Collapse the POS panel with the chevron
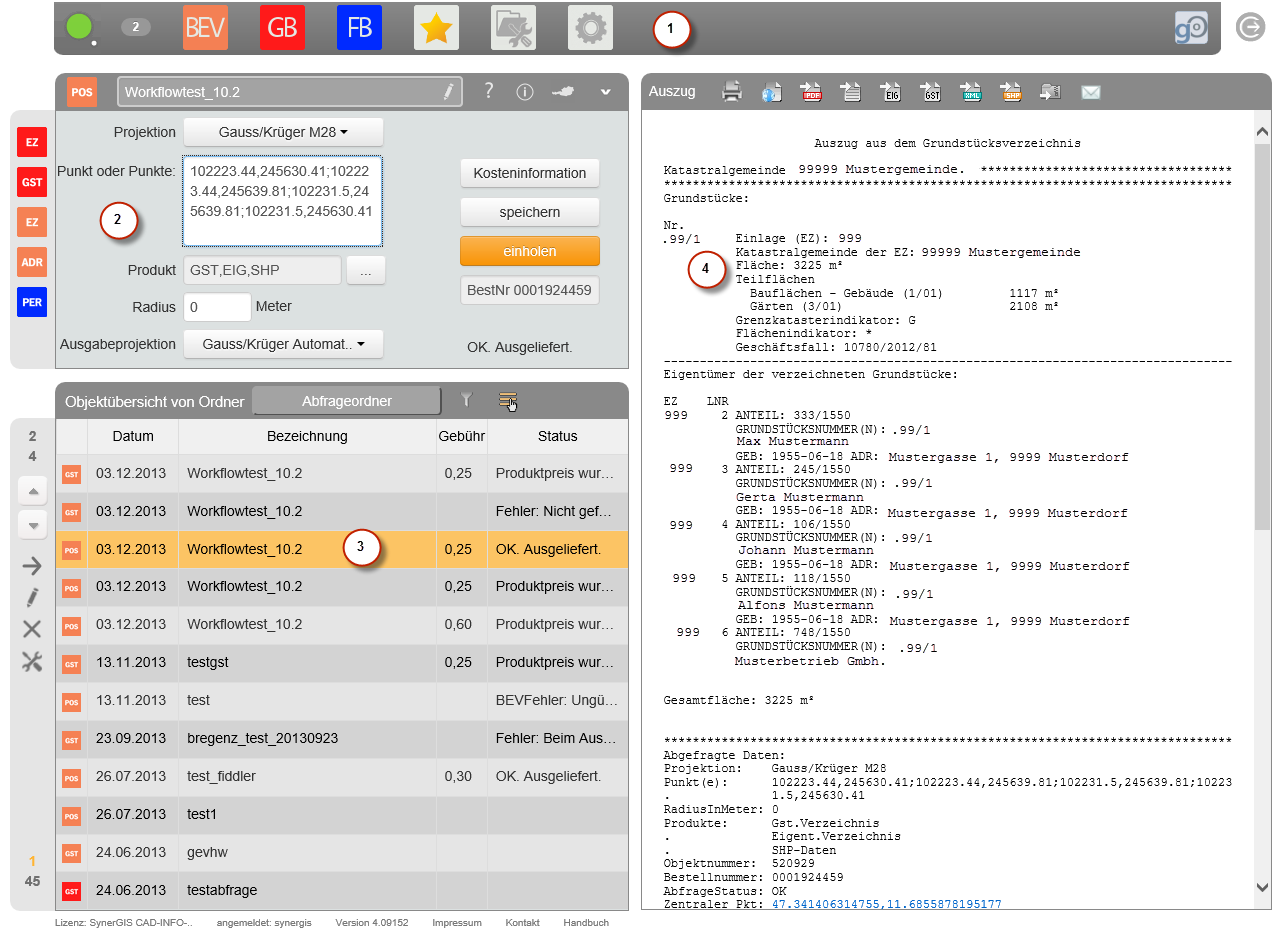Image resolution: width=1276 pixels, height=944 pixels. [605, 90]
